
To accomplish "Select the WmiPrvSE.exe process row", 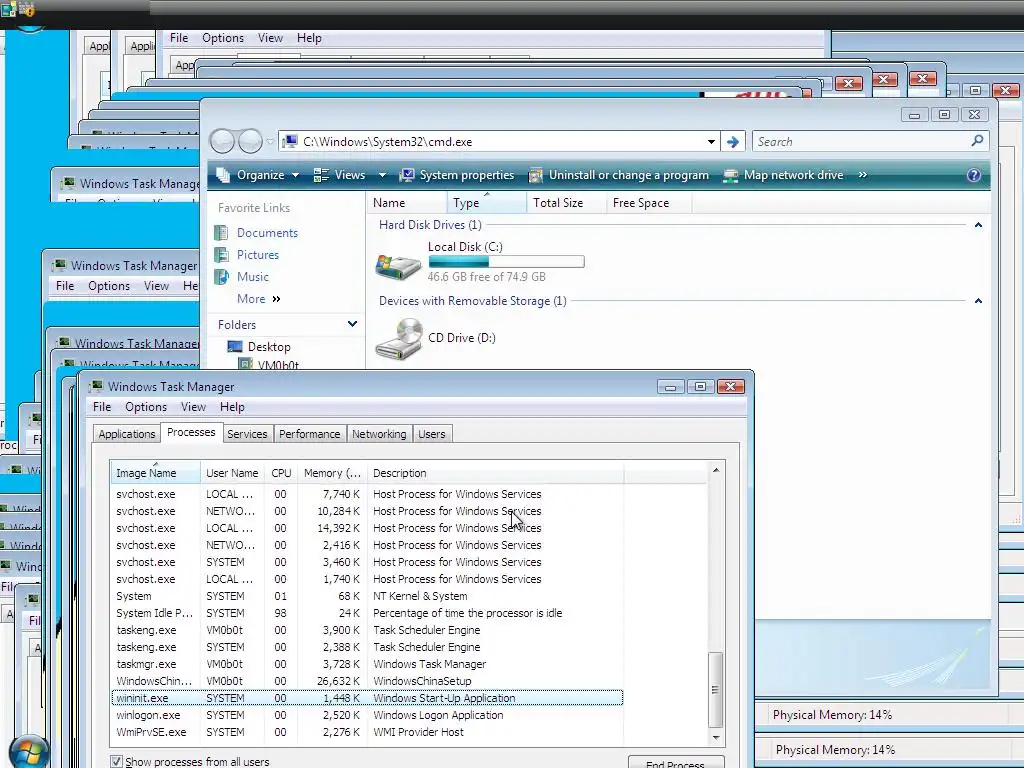I will tap(368, 732).
